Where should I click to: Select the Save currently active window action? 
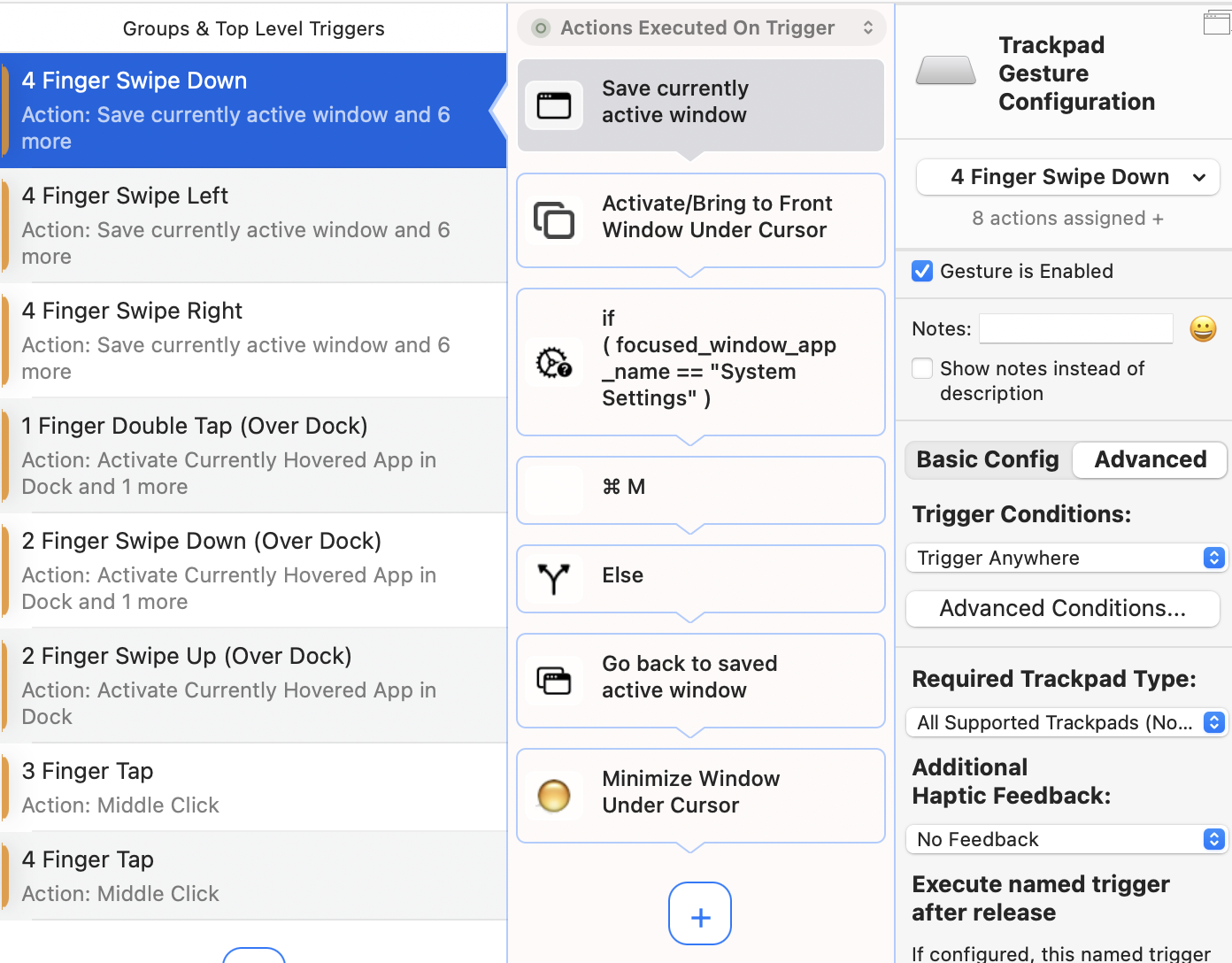[701, 105]
